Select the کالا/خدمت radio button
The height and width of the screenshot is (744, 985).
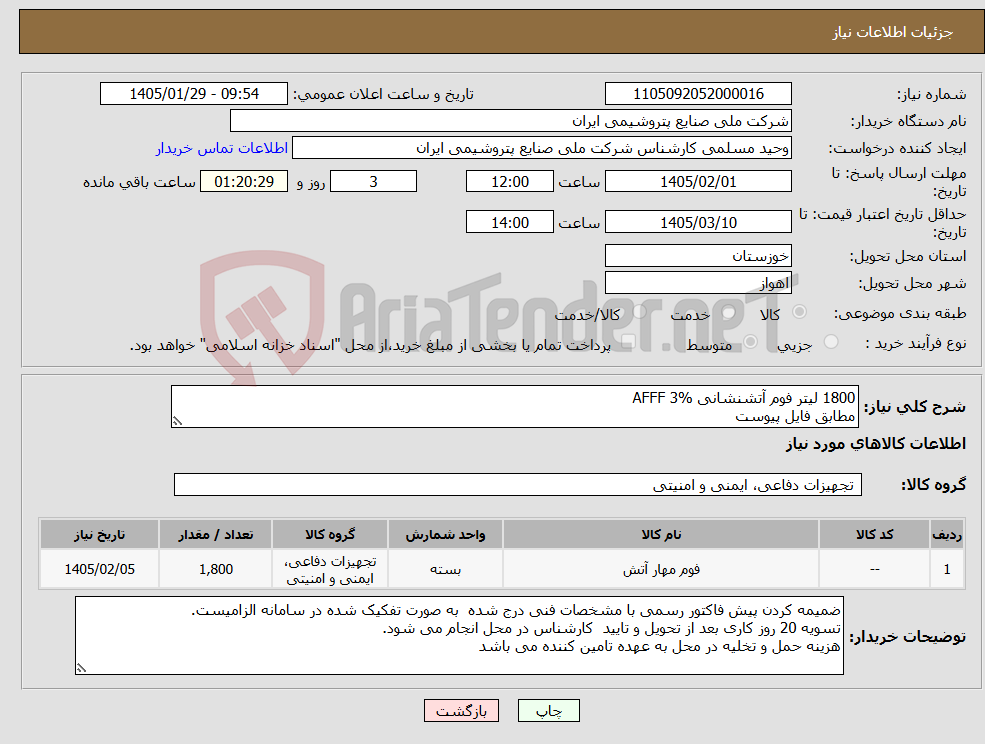pyautogui.click(x=639, y=312)
